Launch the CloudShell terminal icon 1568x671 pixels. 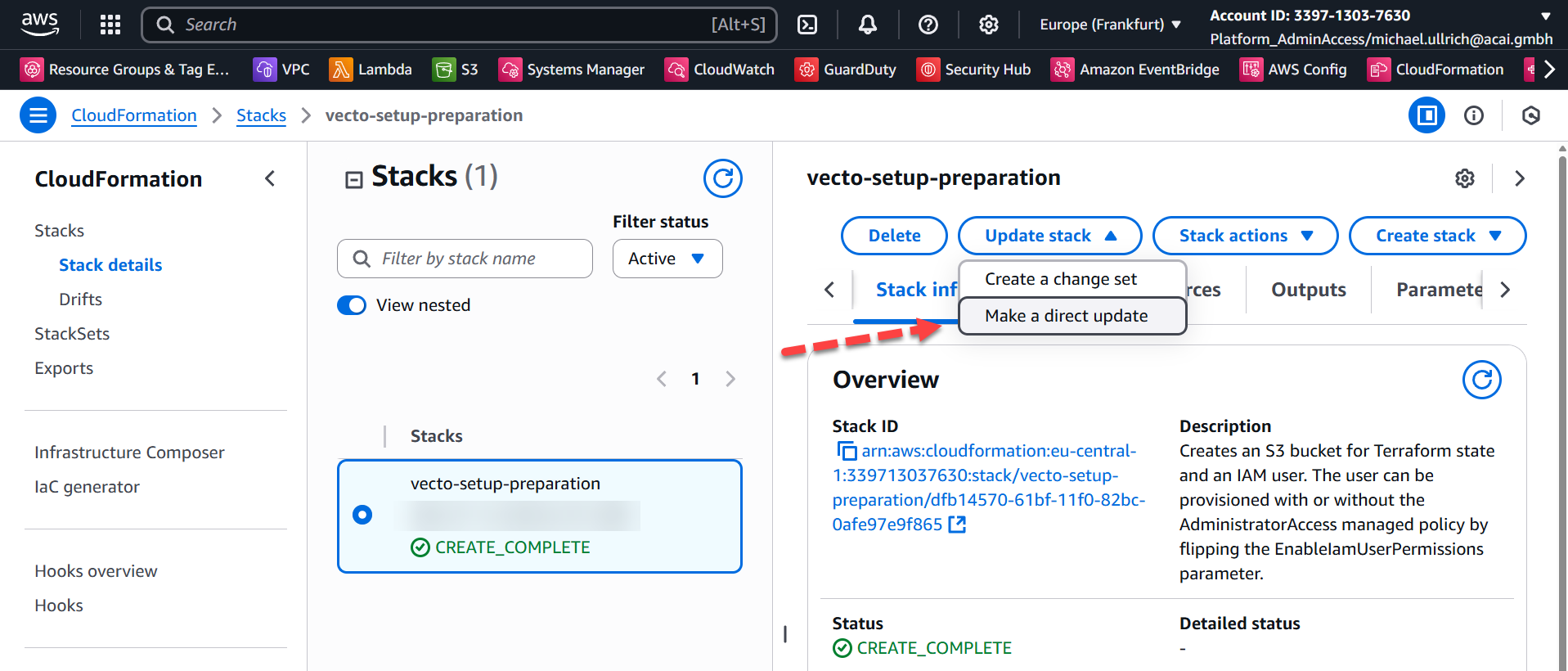(807, 25)
